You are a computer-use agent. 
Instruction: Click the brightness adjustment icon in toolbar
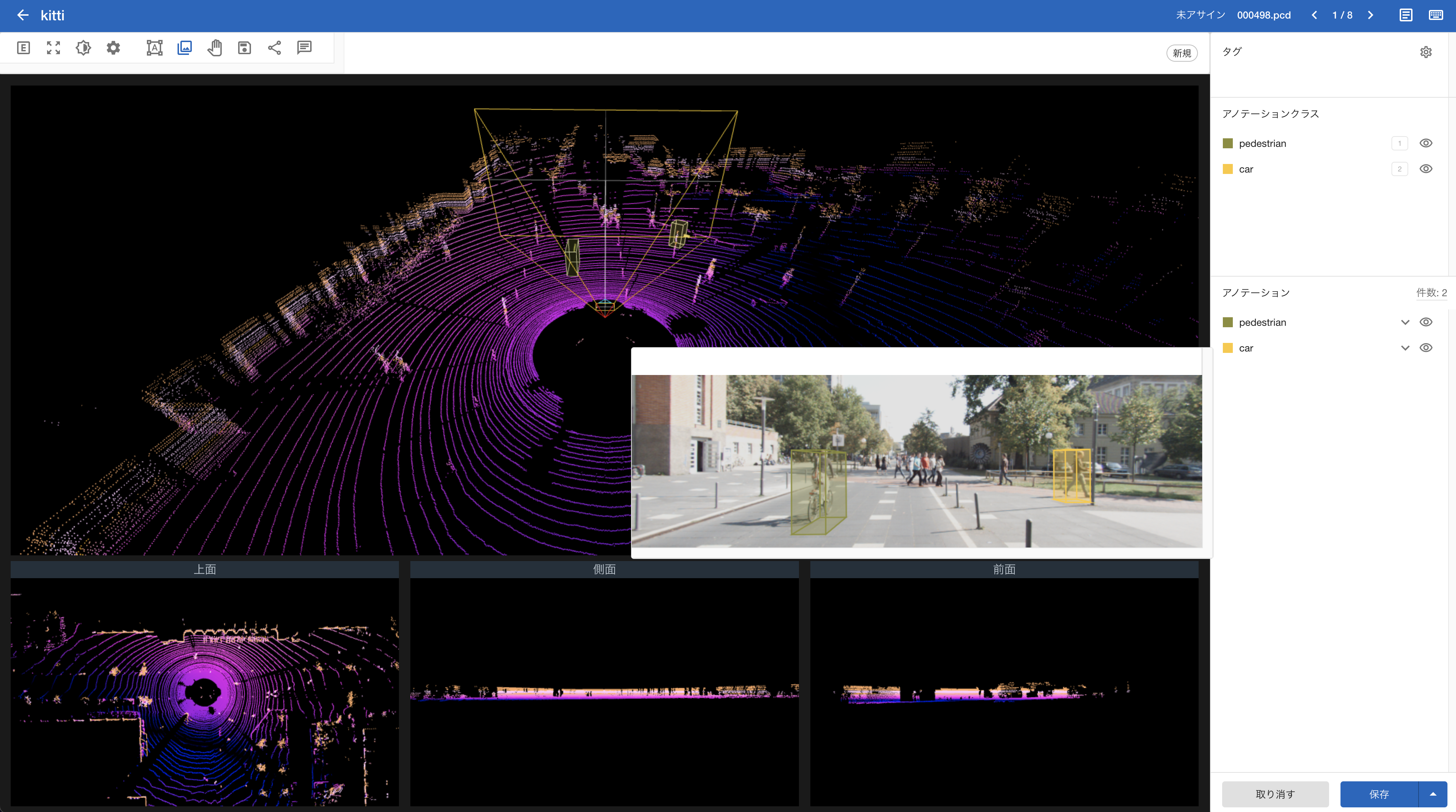point(83,48)
